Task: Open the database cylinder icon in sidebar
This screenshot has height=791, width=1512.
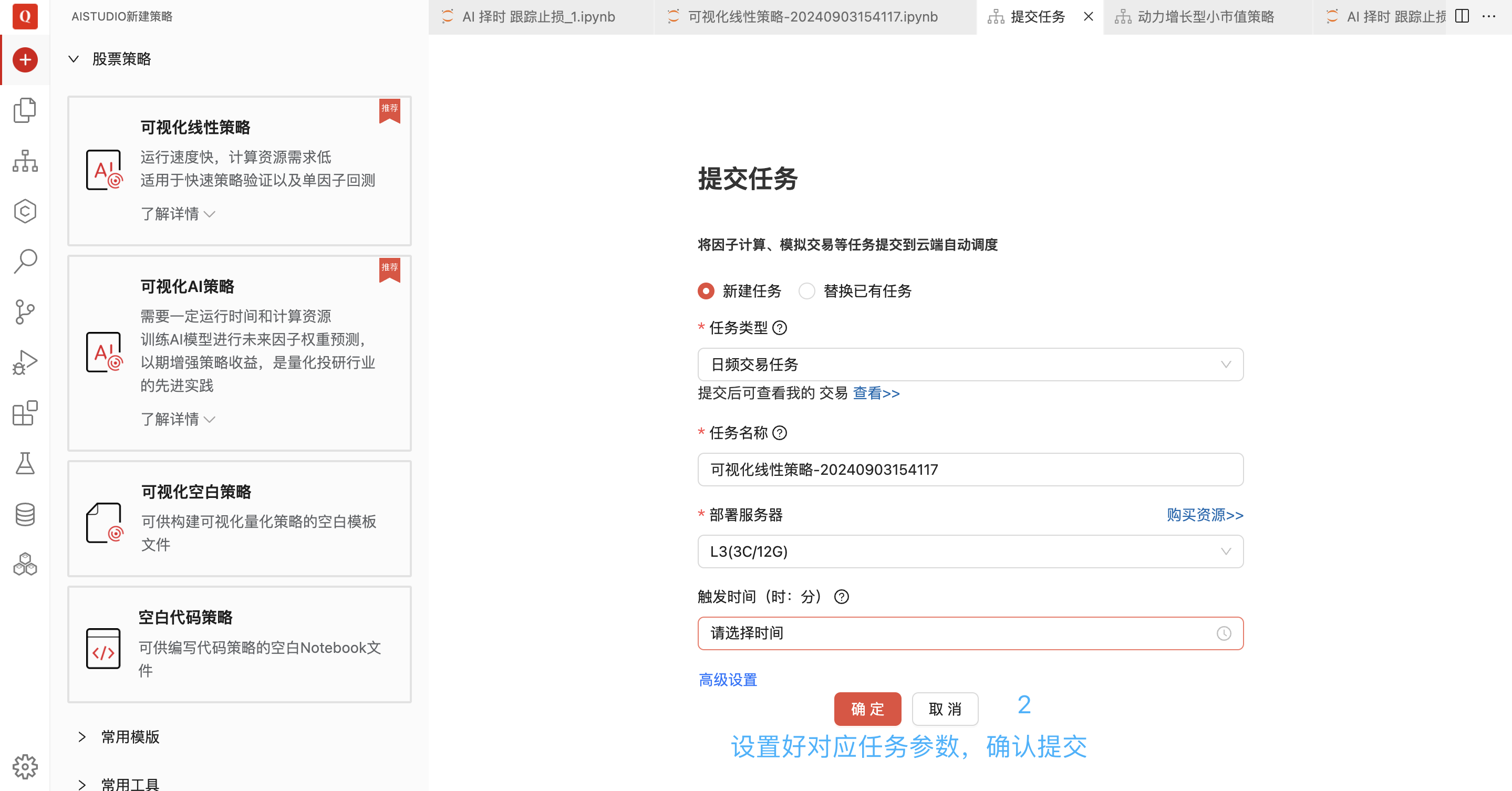Action: (x=25, y=515)
